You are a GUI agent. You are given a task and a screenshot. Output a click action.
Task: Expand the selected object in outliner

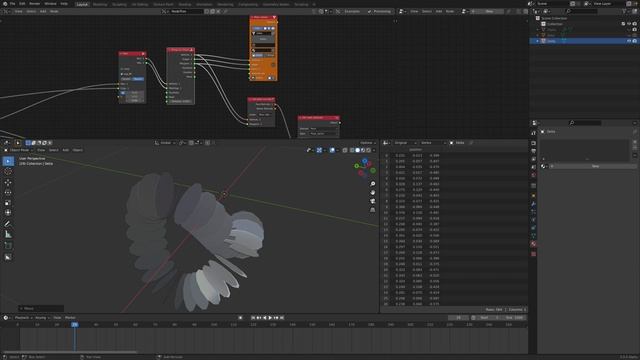[538, 41]
